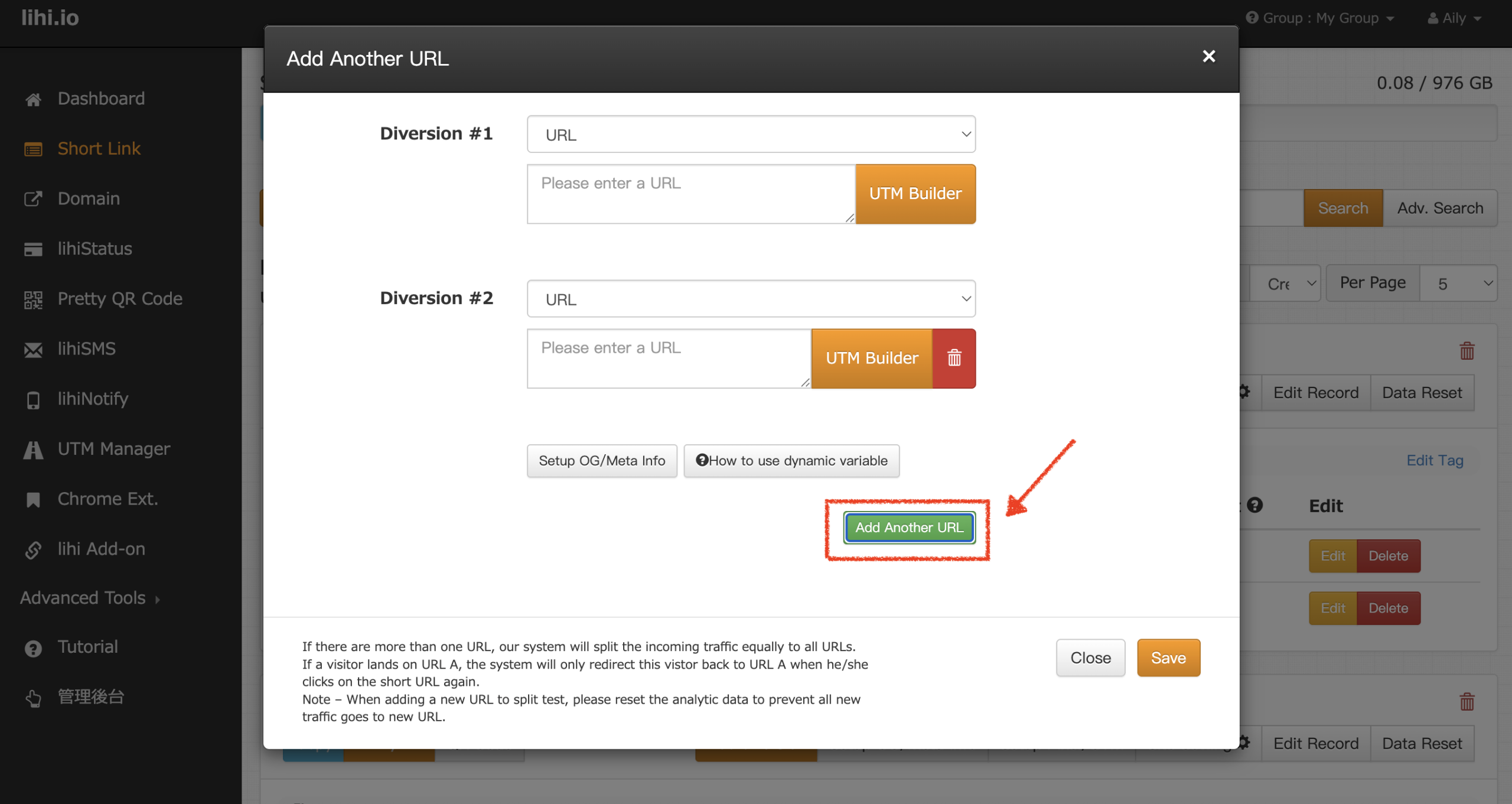Open the Diversion #1 type dropdown
Screen dimensions: 1512x804
(751, 135)
